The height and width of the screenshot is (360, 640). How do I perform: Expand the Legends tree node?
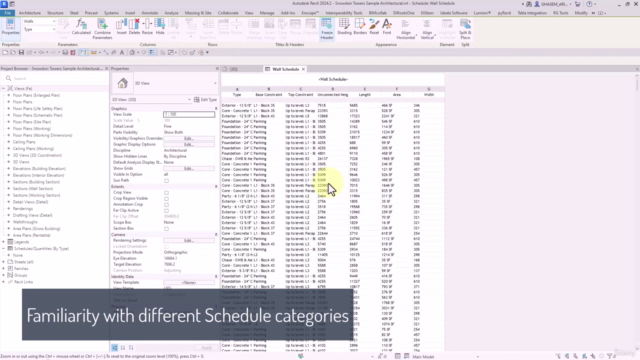pos(4,242)
